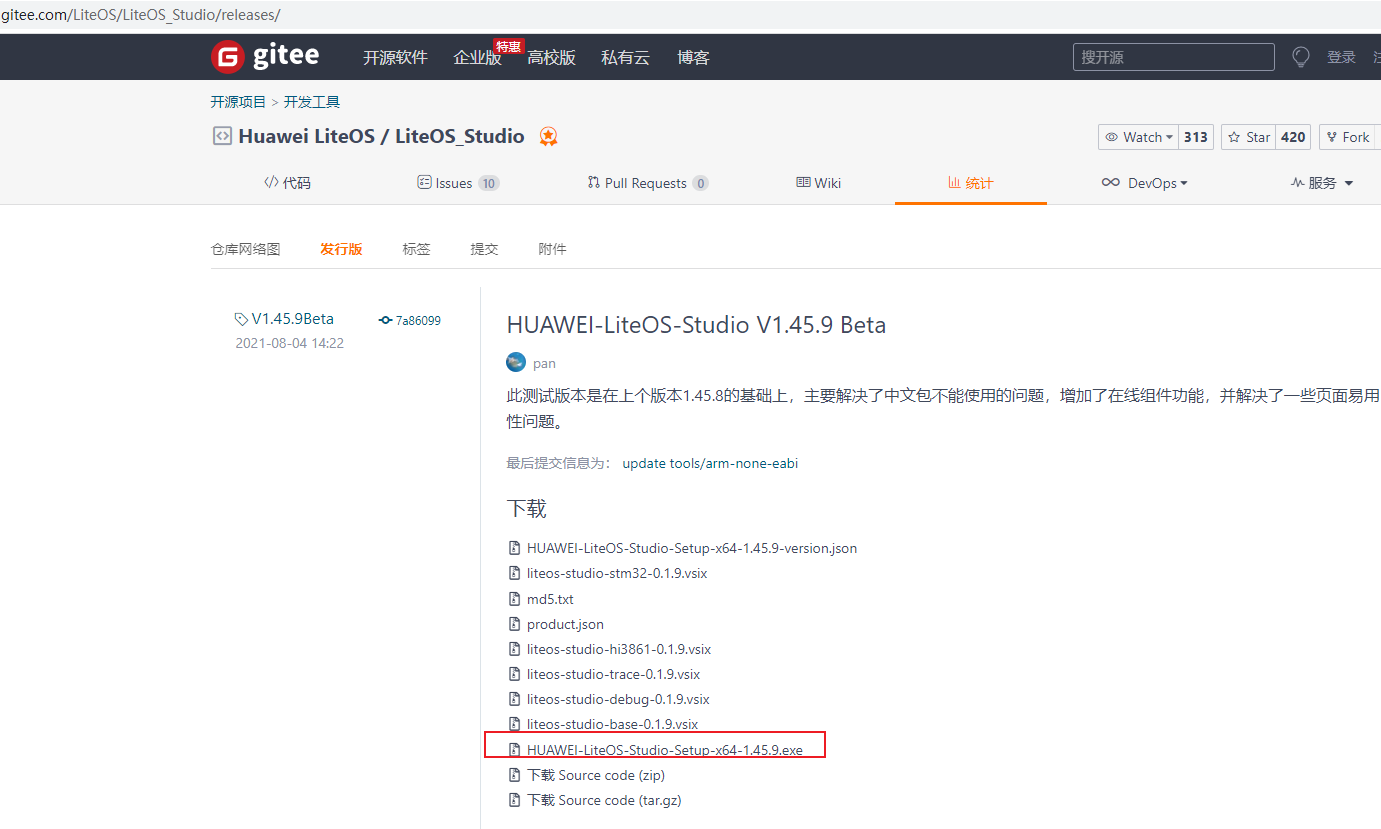This screenshot has height=829, width=1381.
Task: Click file icon beside Source code (tar.gz)
Action: coord(515,800)
